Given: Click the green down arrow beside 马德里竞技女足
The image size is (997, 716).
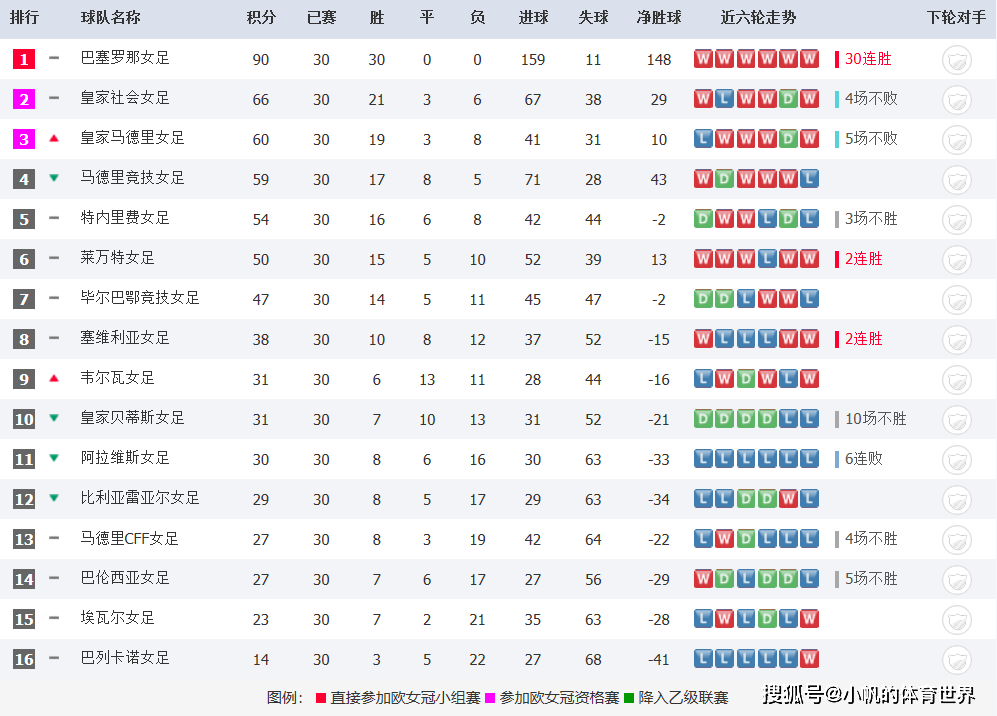Looking at the screenshot, I should click(x=54, y=178).
